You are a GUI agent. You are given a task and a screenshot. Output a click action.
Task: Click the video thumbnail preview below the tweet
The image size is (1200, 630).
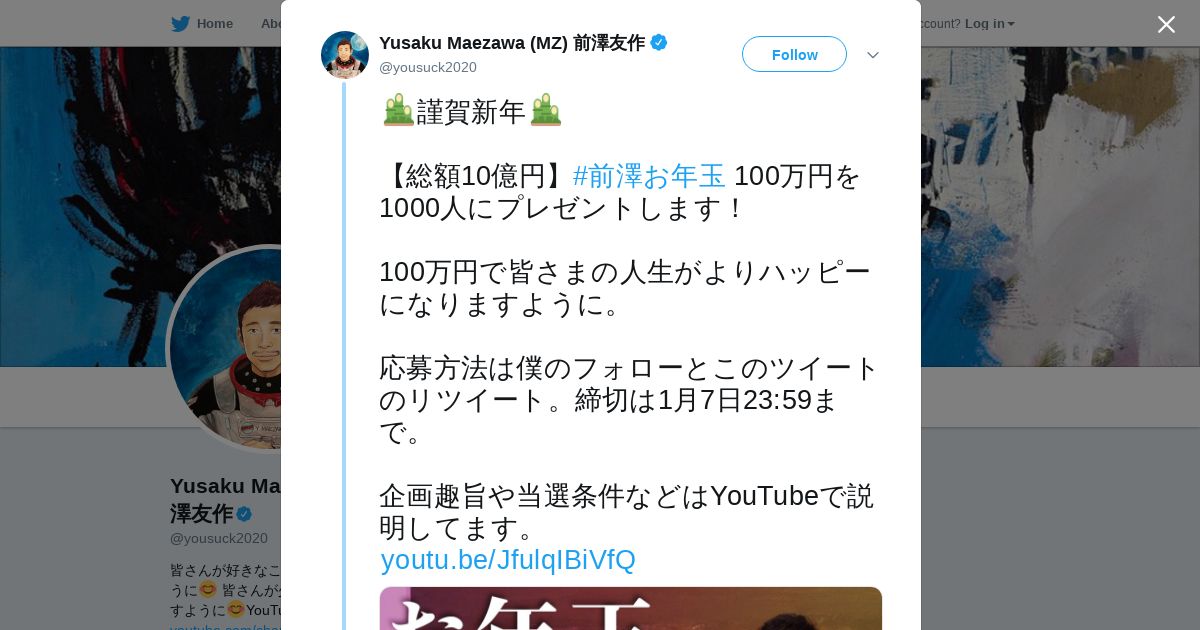[x=631, y=608]
